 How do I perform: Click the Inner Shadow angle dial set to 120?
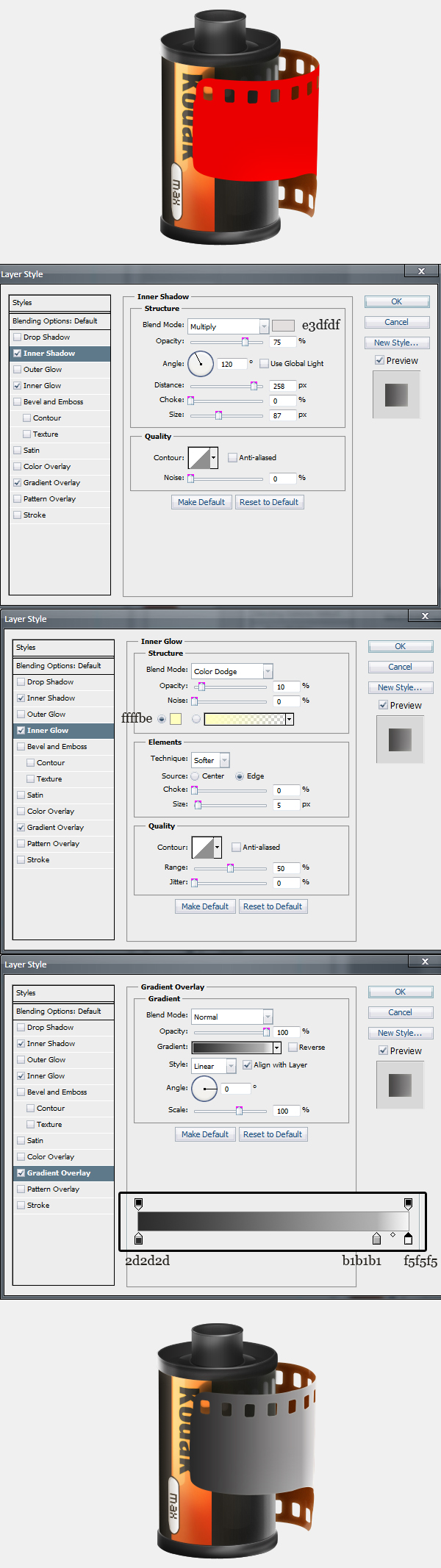pos(201,363)
